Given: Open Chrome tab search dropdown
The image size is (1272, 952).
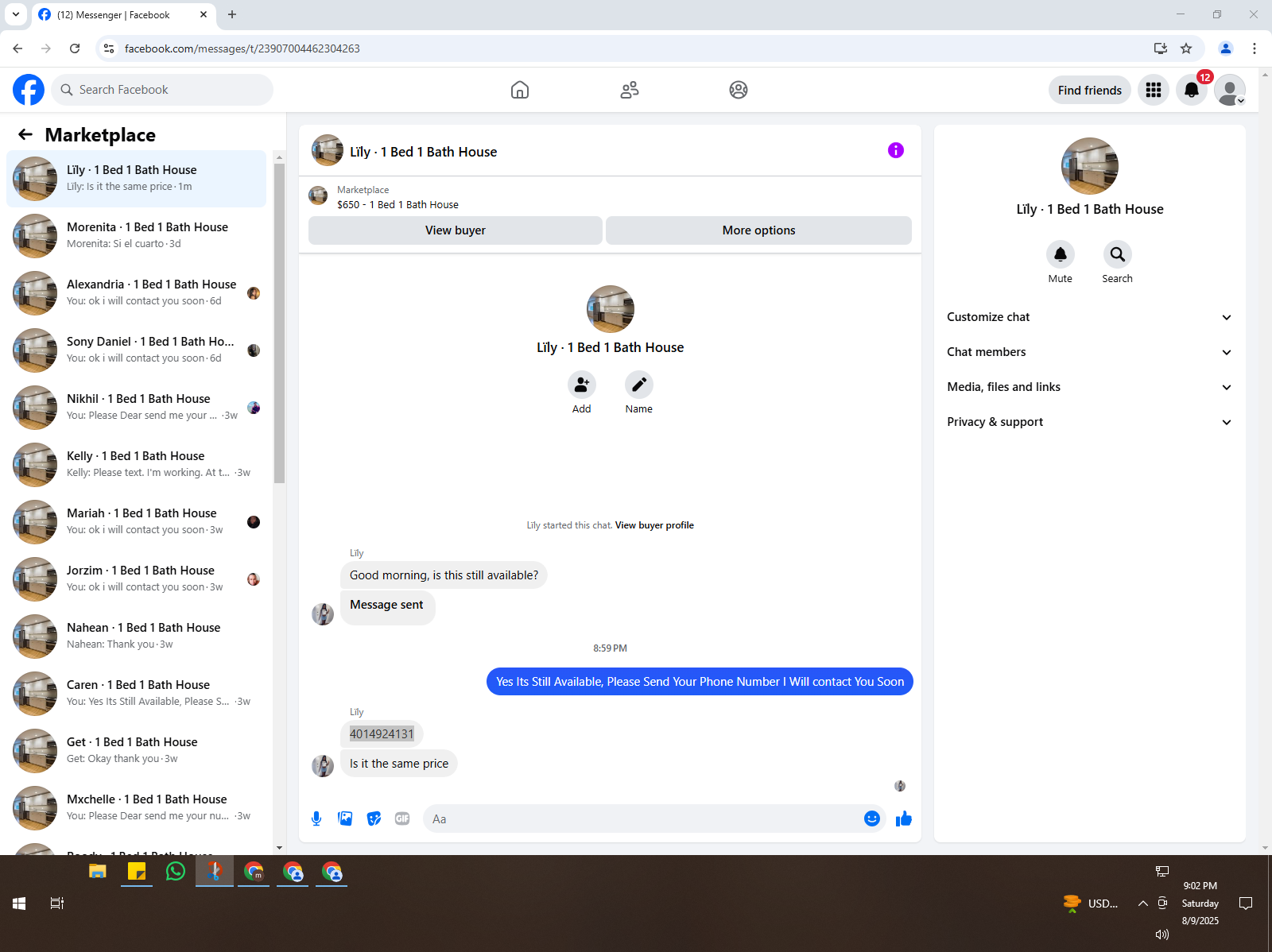Looking at the screenshot, I should coord(15,14).
